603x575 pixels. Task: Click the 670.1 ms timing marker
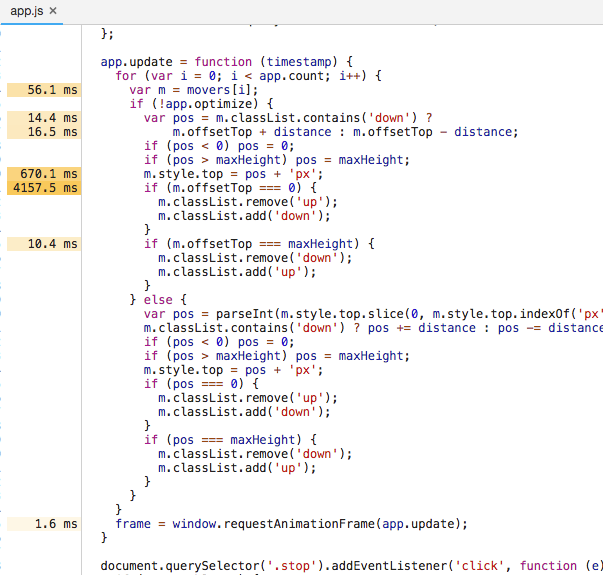tap(44, 174)
